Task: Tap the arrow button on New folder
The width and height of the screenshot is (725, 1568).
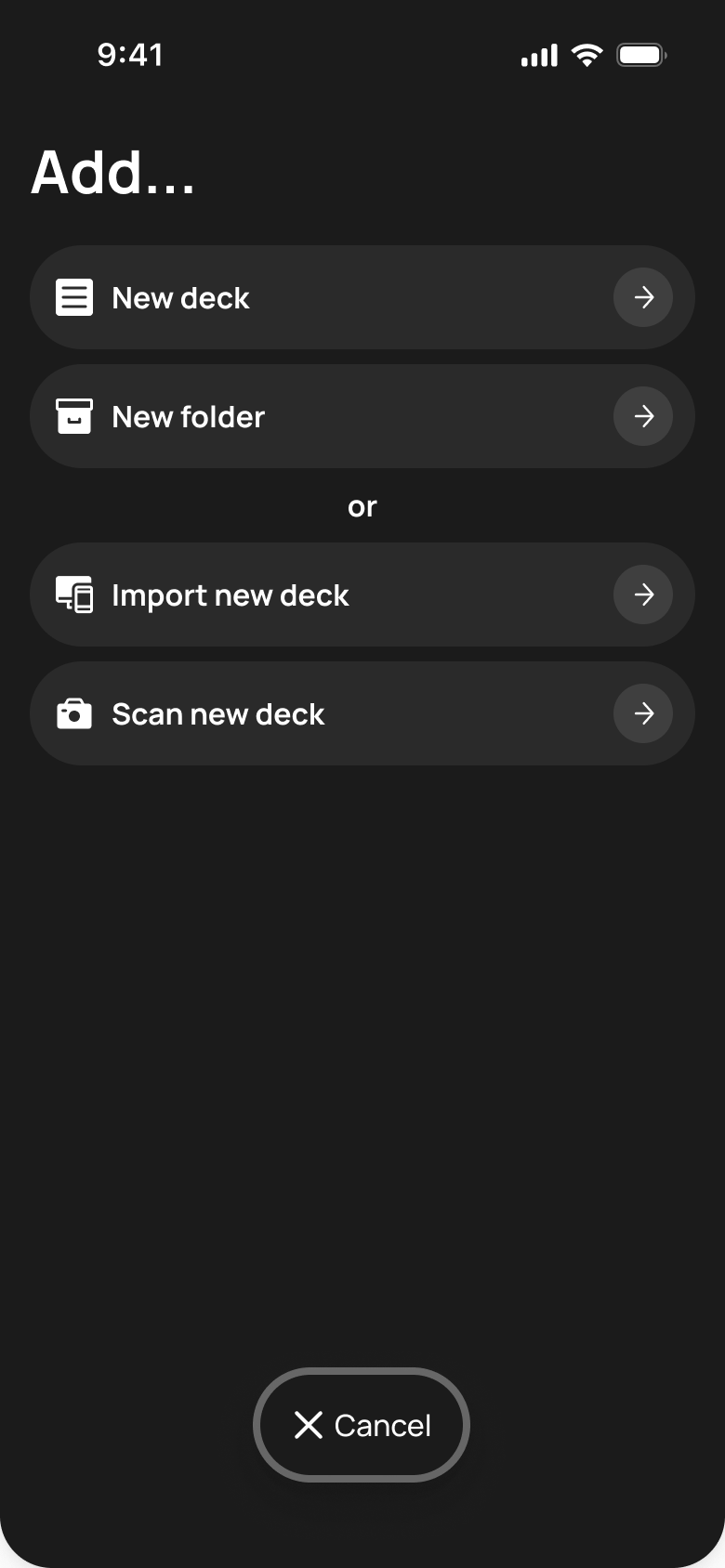Action: pos(643,416)
